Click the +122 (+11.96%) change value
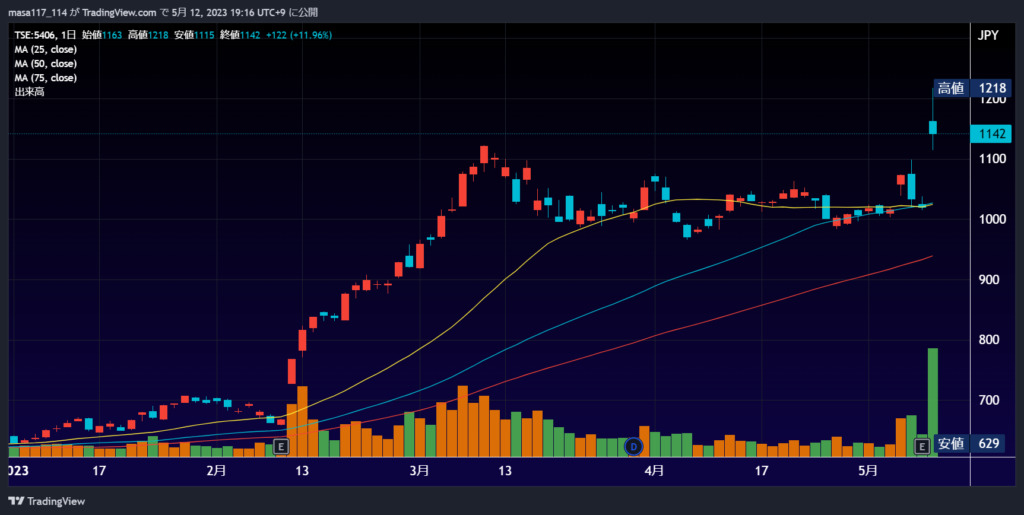The image size is (1024, 515). tap(298, 35)
